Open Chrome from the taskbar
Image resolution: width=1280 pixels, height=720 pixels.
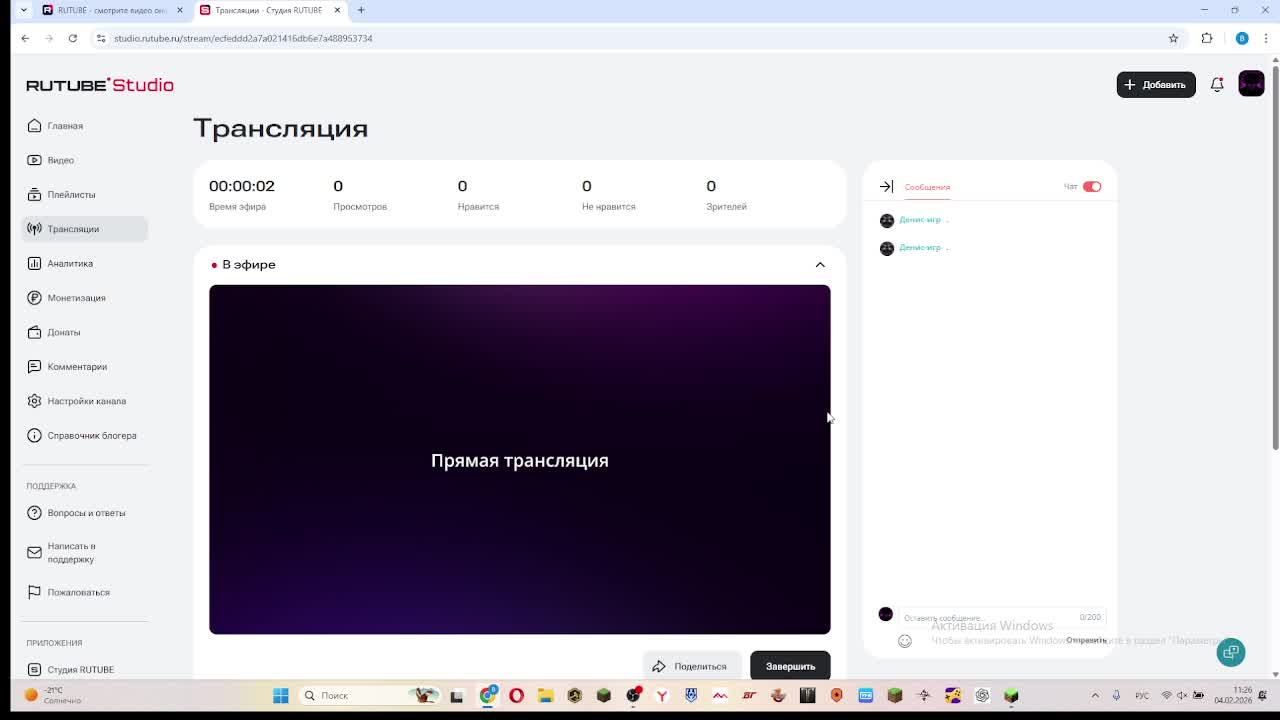click(488, 695)
